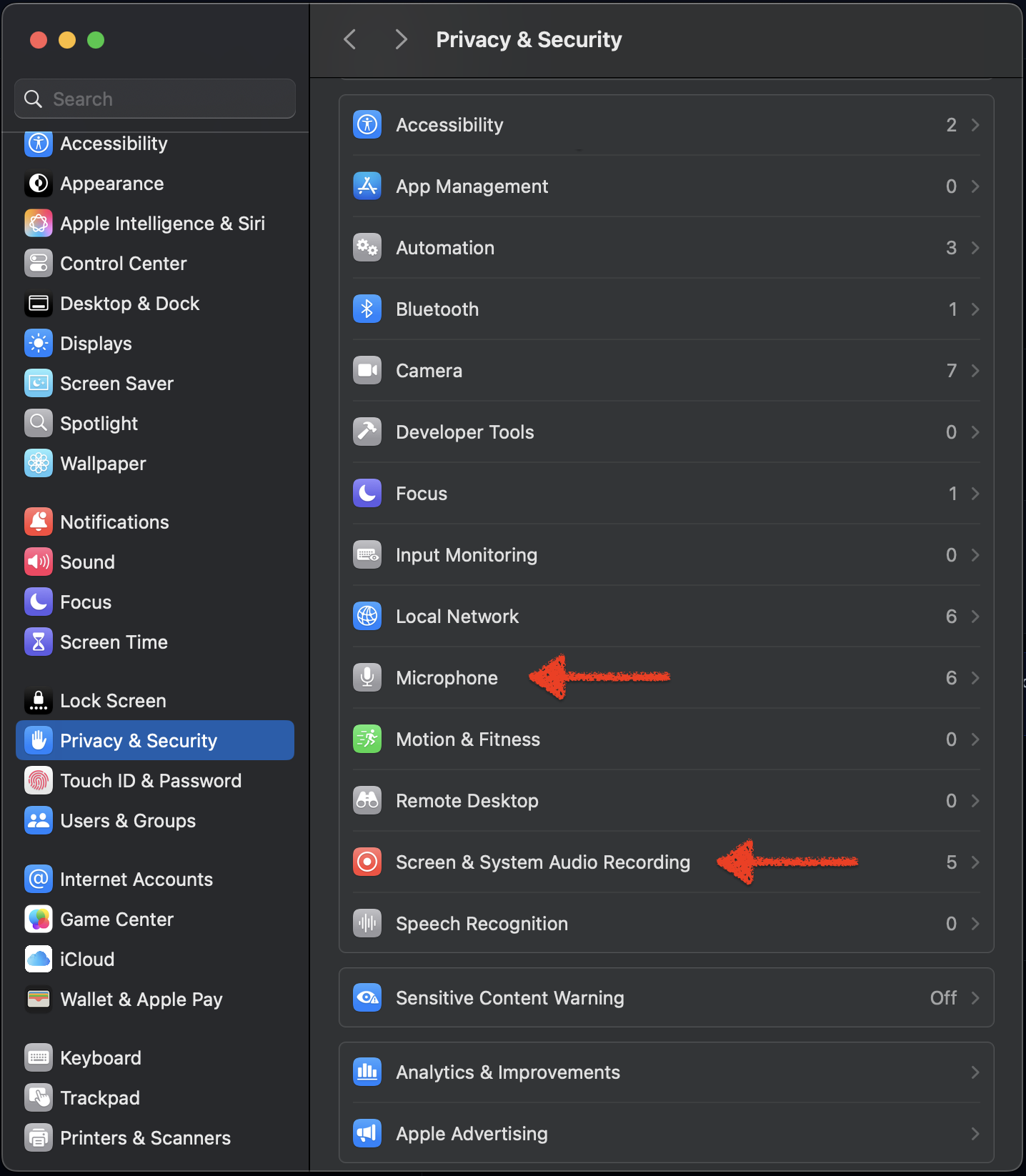1026x1176 pixels.
Task: Click the yellow minimize window button
Action: pyautogui.click(x=67, y=40)
